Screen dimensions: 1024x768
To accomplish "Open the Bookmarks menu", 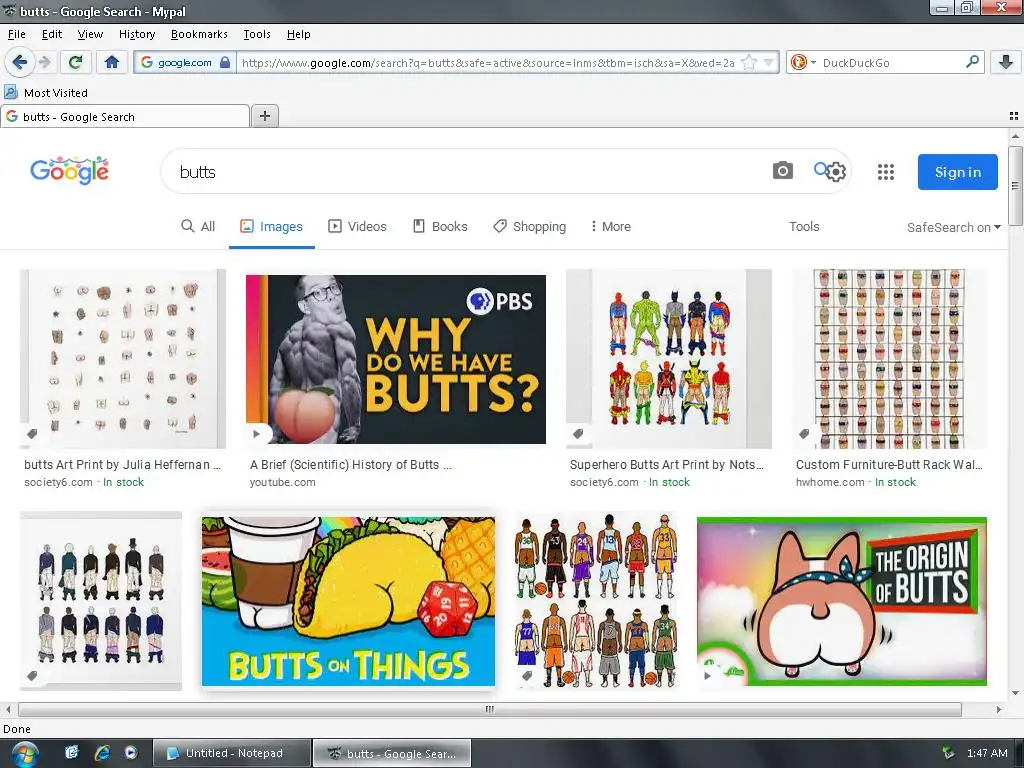I will click(199, 34).
